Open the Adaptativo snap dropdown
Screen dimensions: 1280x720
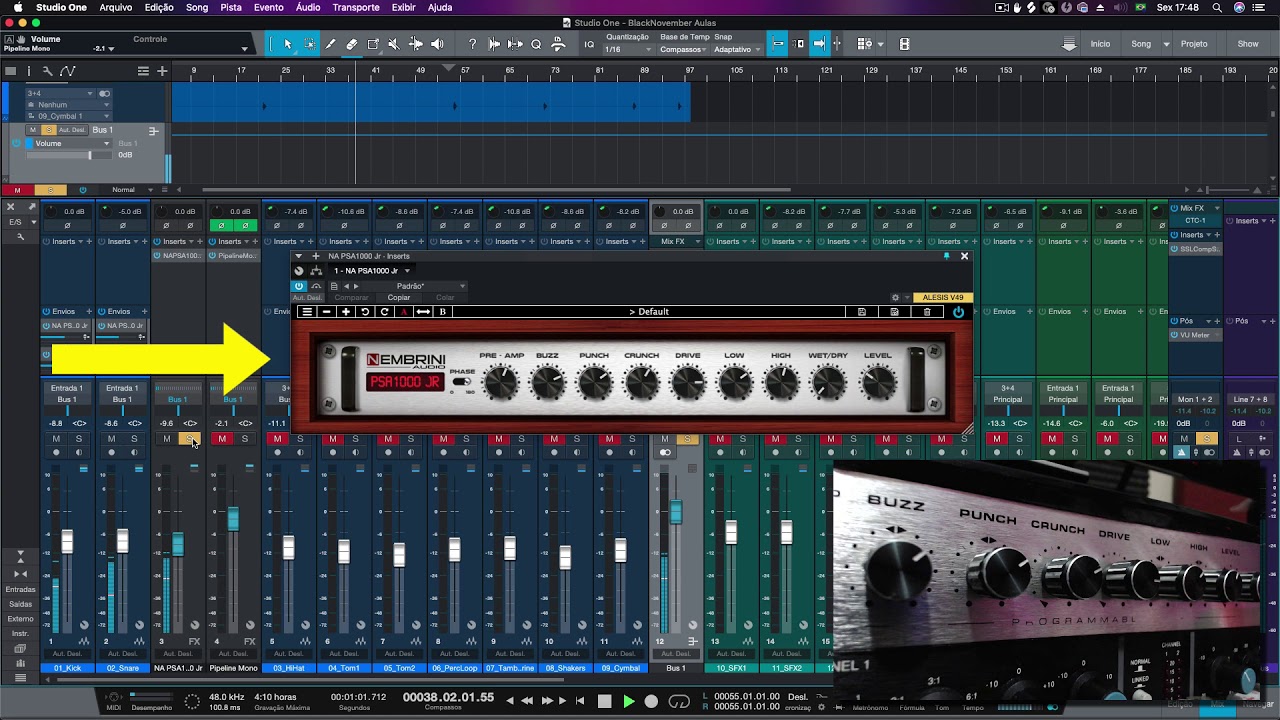click(737, 50)
